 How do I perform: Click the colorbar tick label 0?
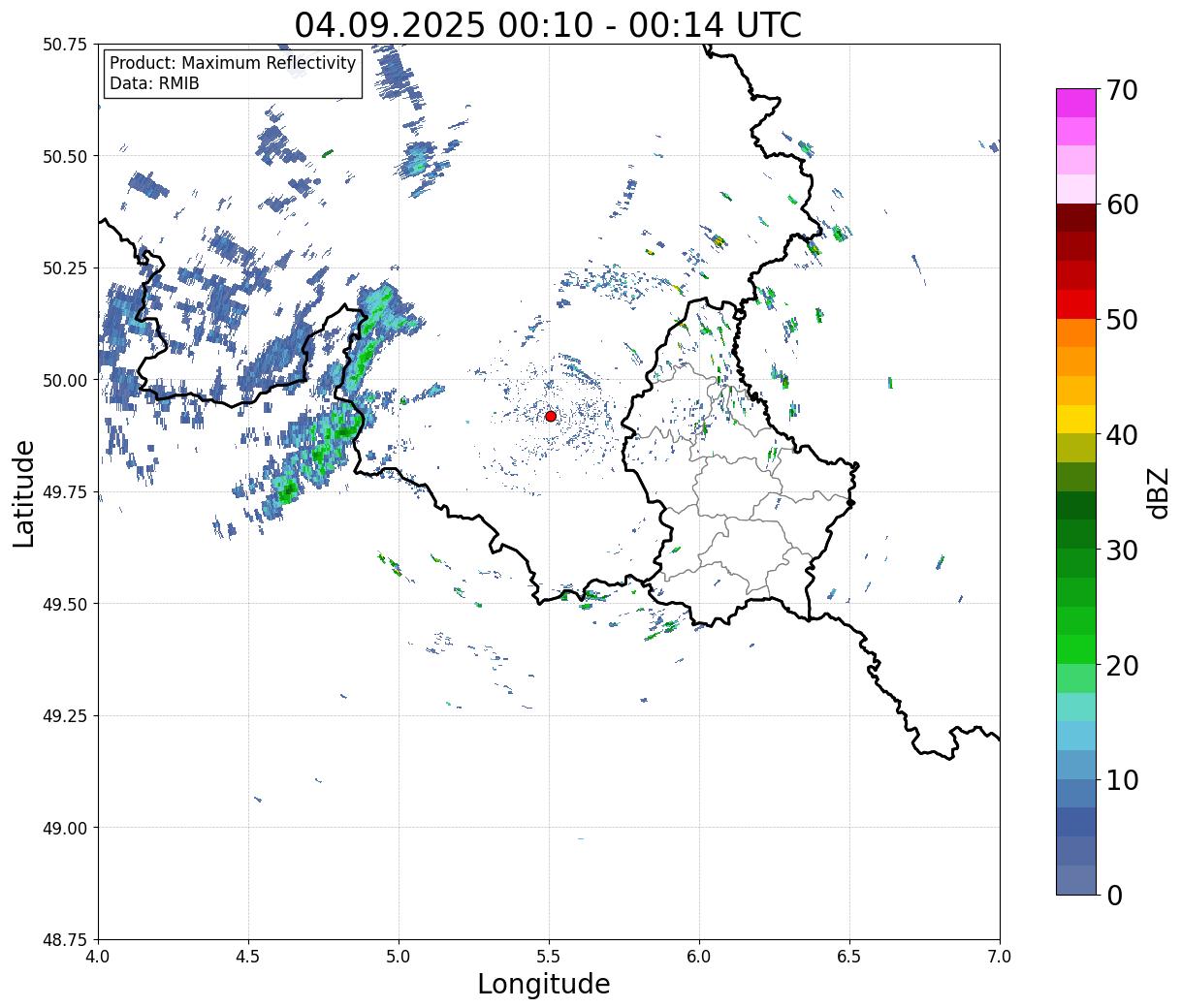click(x=1114, y=895)
